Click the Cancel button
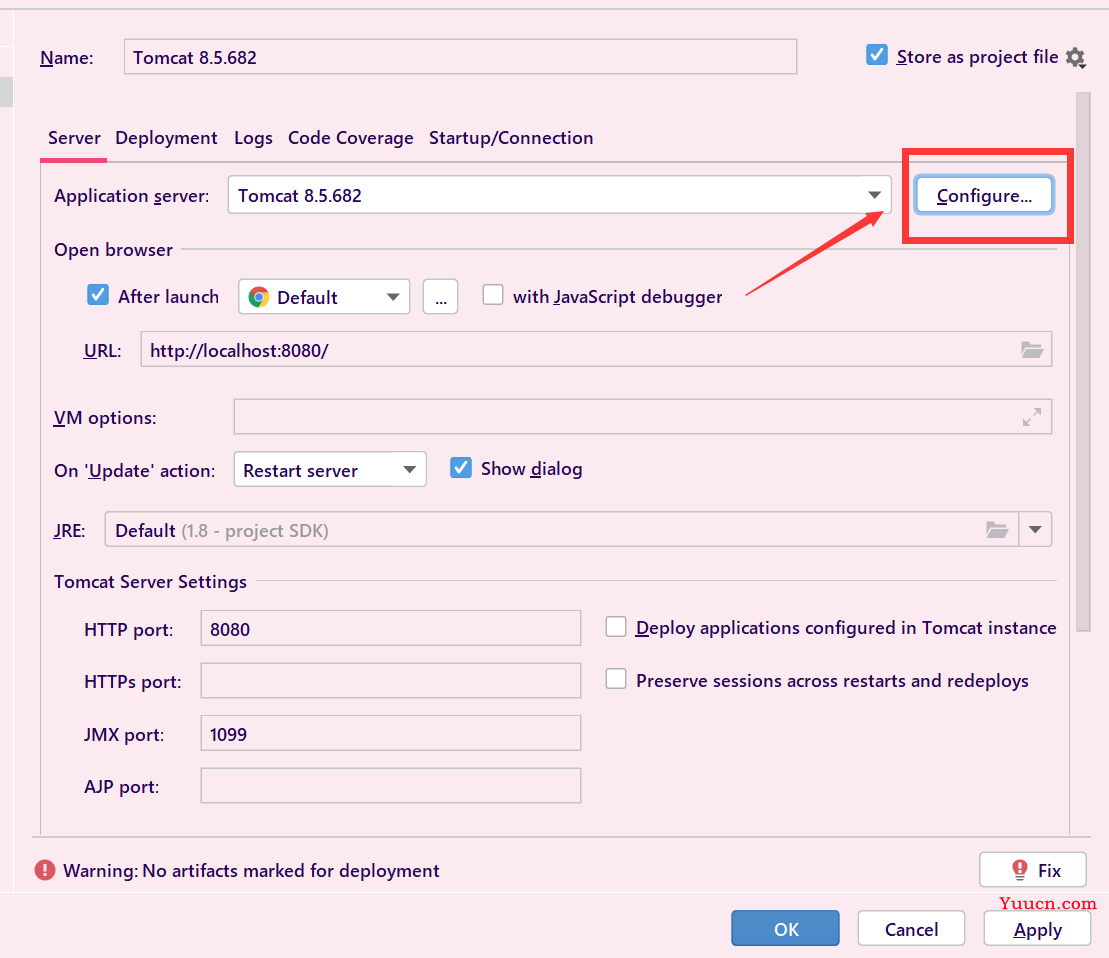1109x958 pixels. [911, 928]
